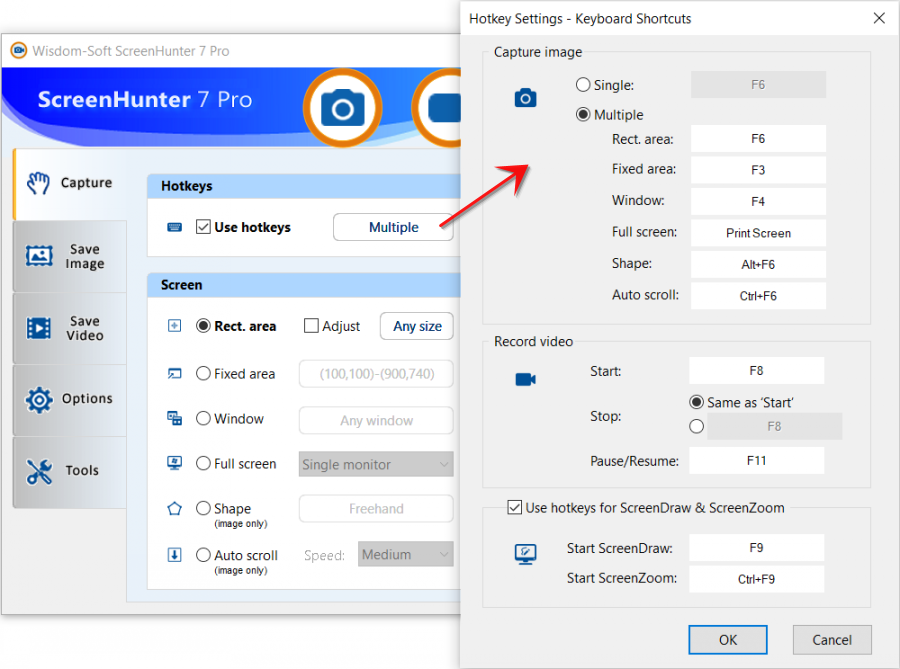
Task: Select the custom Stop hotkey radio button
Action: [696, 426]
